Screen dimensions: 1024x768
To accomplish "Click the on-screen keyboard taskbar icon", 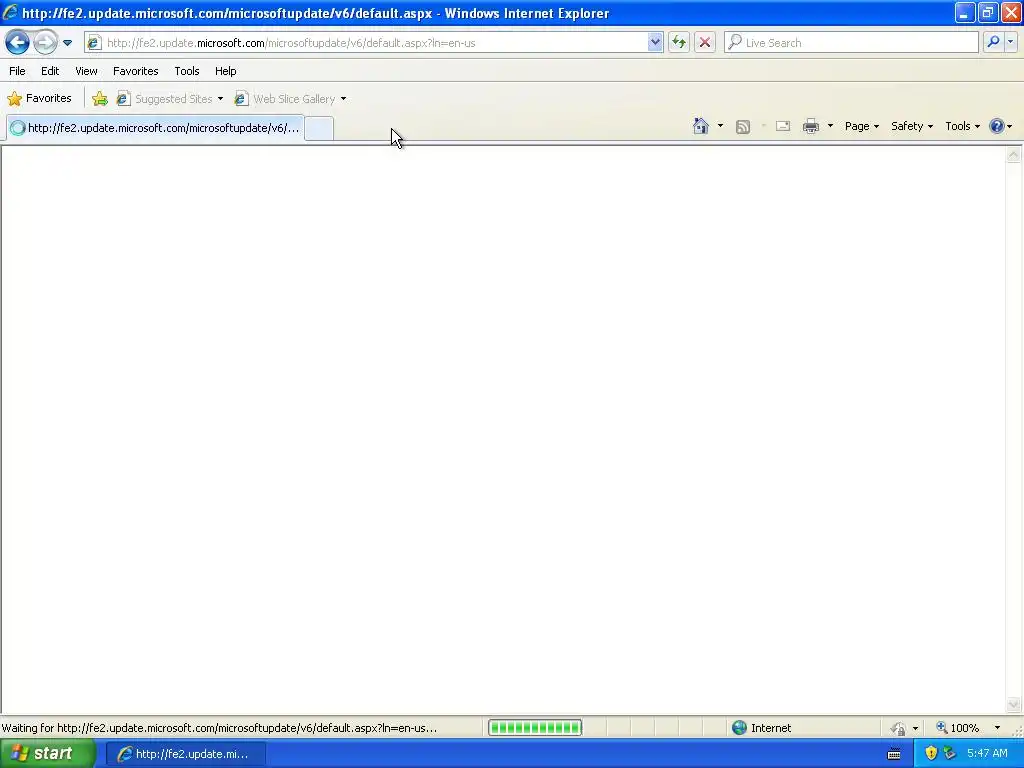I will [894, 754].
